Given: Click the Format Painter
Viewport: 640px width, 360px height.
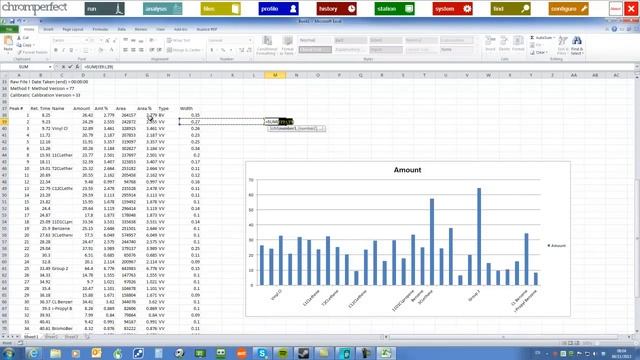Looking at the screenshot, I should (x=32, y=52).
